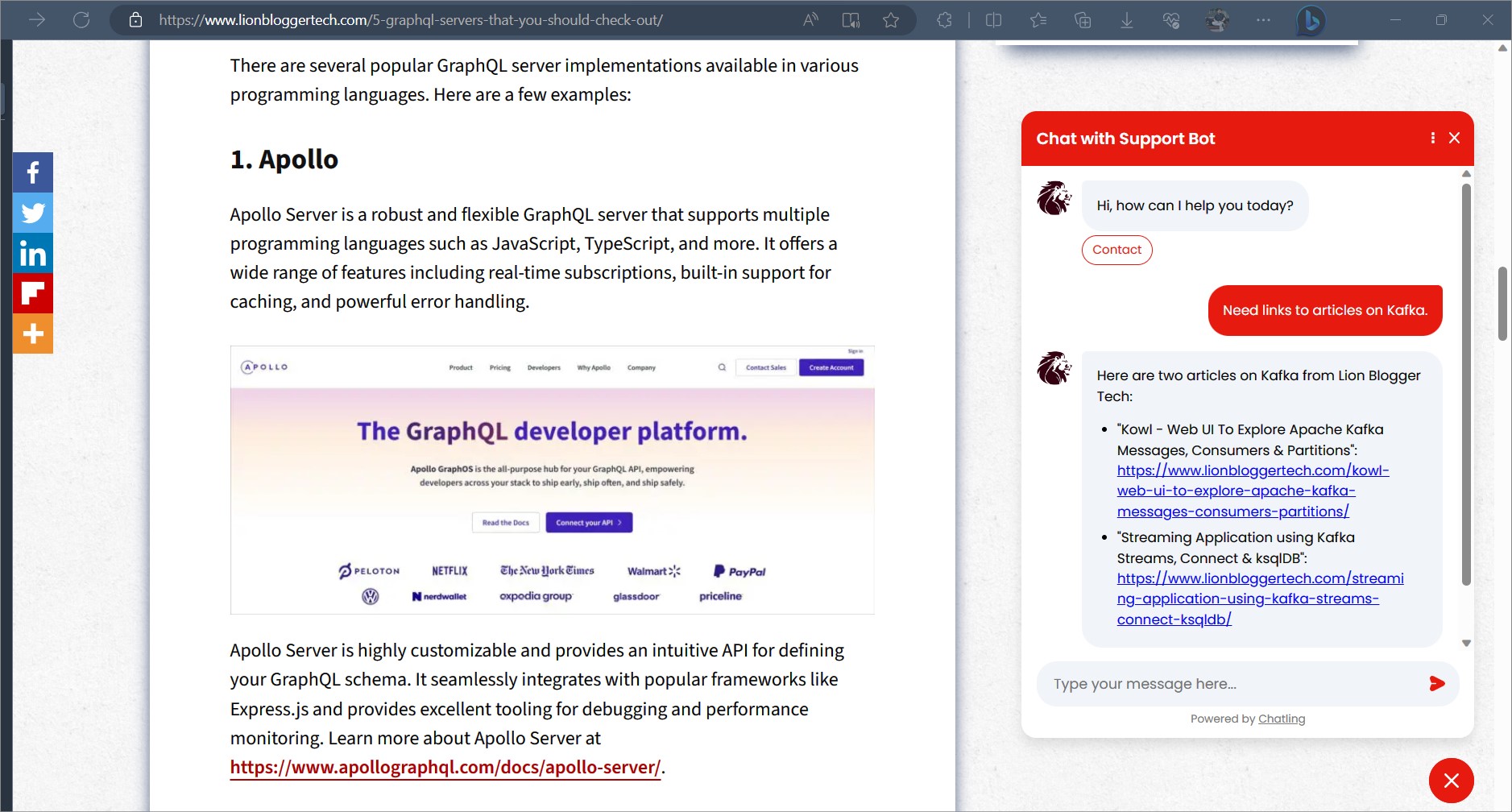Open chat options three-dot menu
Image resolution: width=1512 pixels, height=812 pixels.
click(x=1432, y=138)
